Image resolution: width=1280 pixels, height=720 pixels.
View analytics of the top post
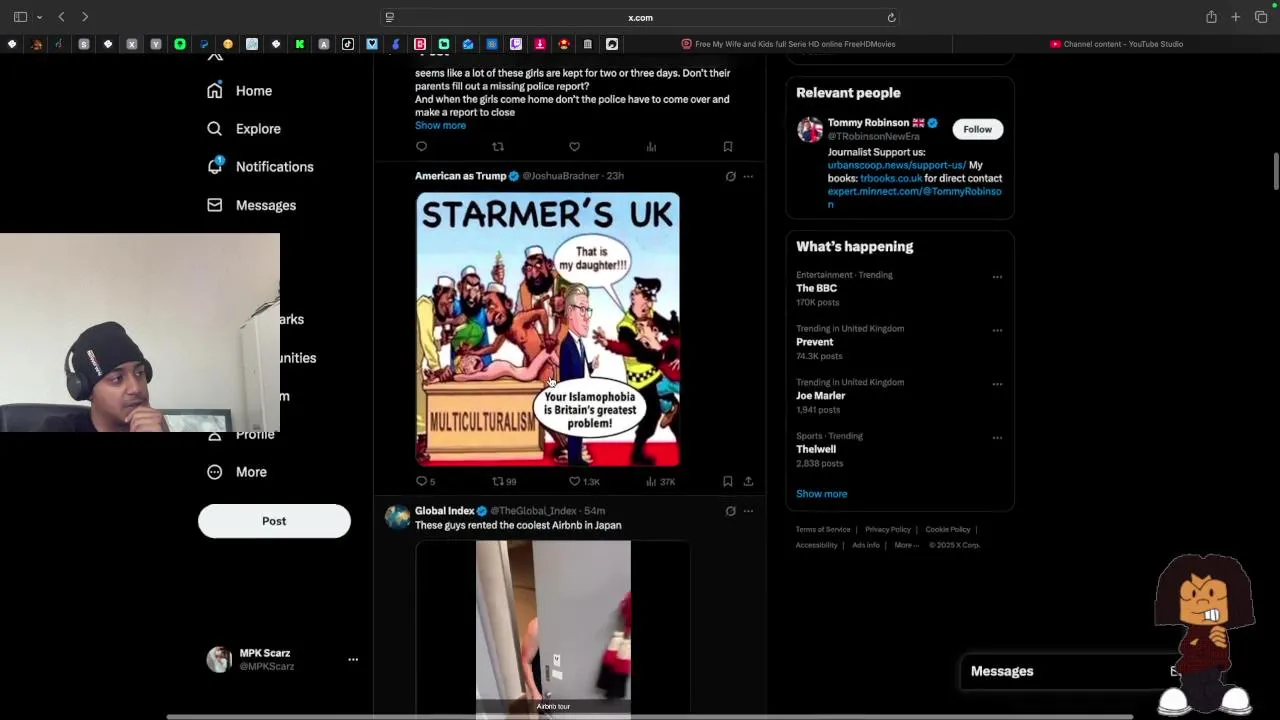pos(651,147)
